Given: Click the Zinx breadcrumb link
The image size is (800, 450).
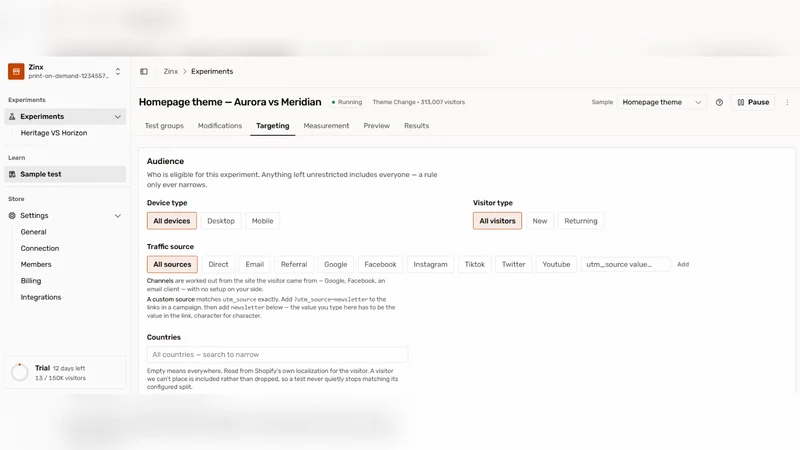Looking at the screenshot, I should [x=170, y=71].
